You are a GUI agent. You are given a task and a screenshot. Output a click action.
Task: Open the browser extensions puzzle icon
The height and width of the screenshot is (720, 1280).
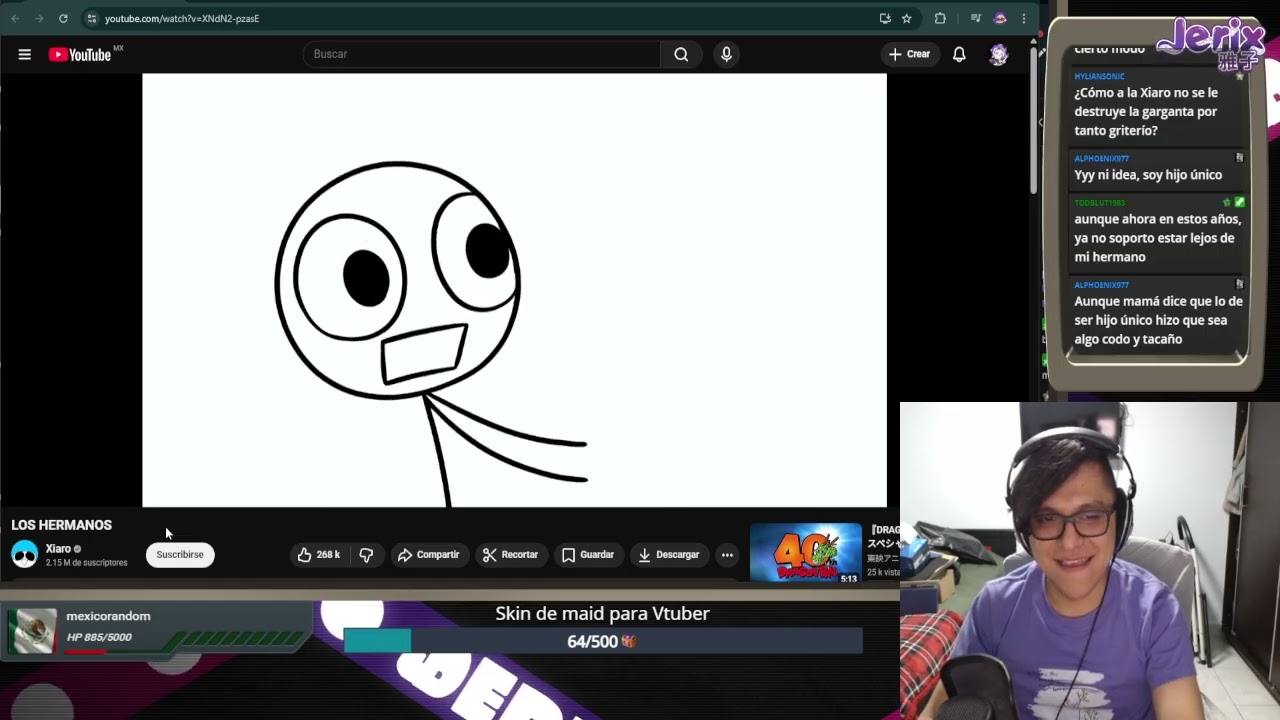point(940,18)
